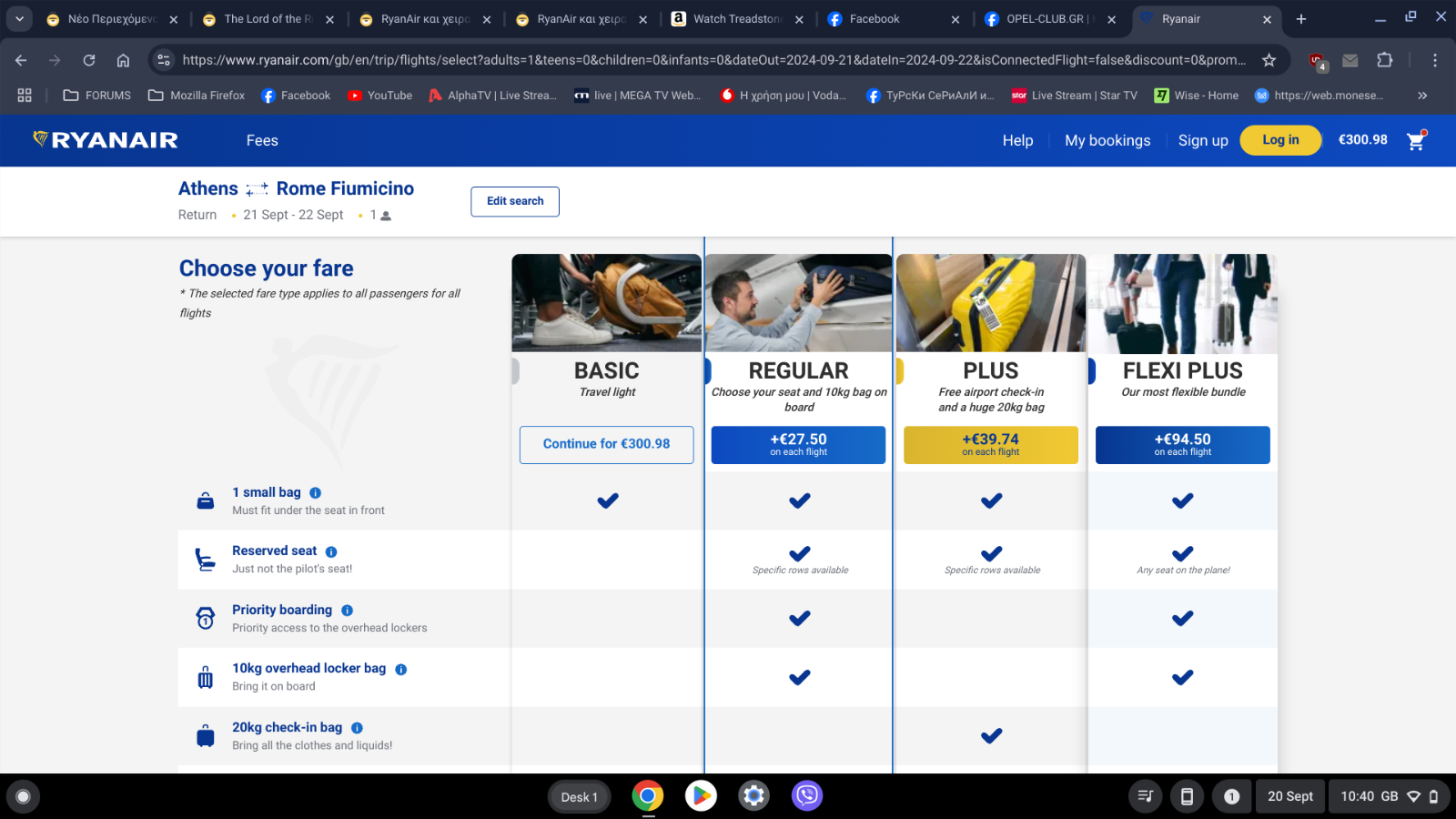Open the Help menu item
The height and width of the screenshot is (819, 1456).
1017,140
